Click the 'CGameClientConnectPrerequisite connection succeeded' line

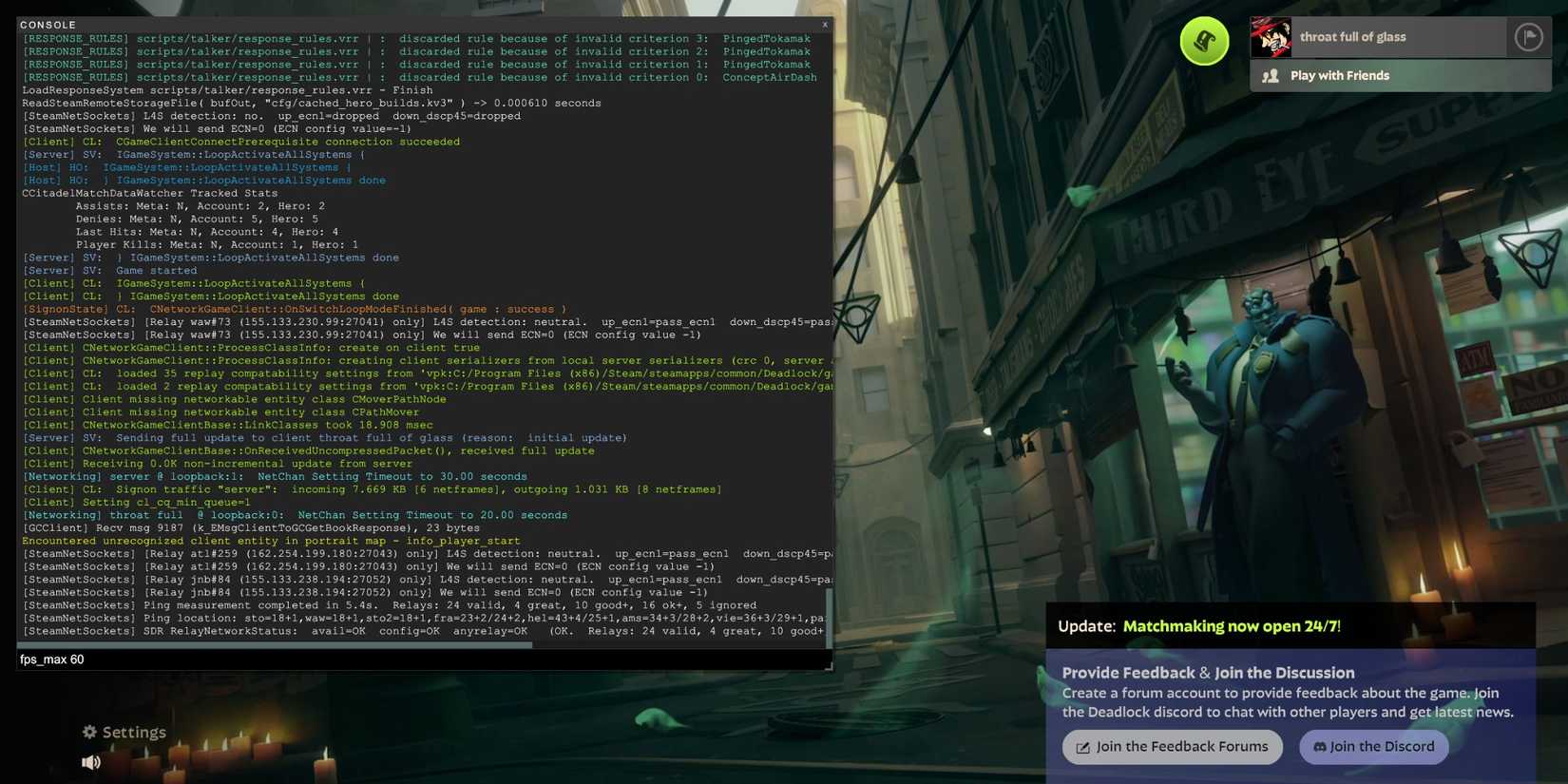(x=241, y=142)
